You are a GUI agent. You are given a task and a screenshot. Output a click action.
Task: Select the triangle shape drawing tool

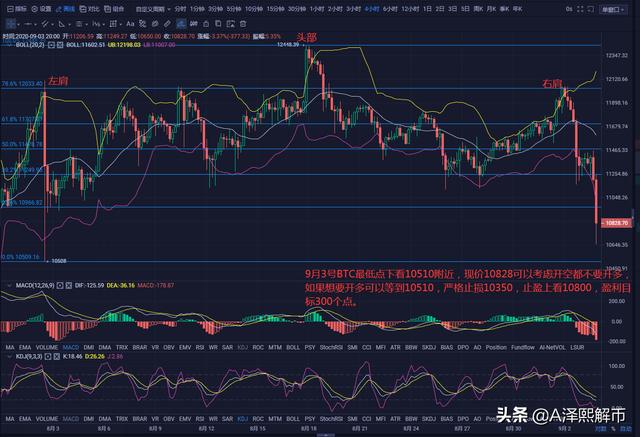(62, 24)
